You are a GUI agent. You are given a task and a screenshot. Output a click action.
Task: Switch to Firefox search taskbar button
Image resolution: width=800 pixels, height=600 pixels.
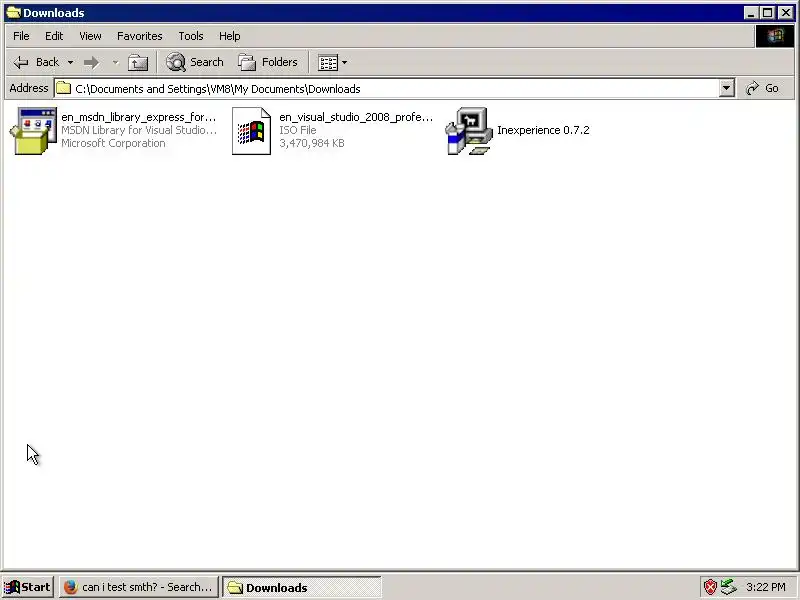[138, 587]
